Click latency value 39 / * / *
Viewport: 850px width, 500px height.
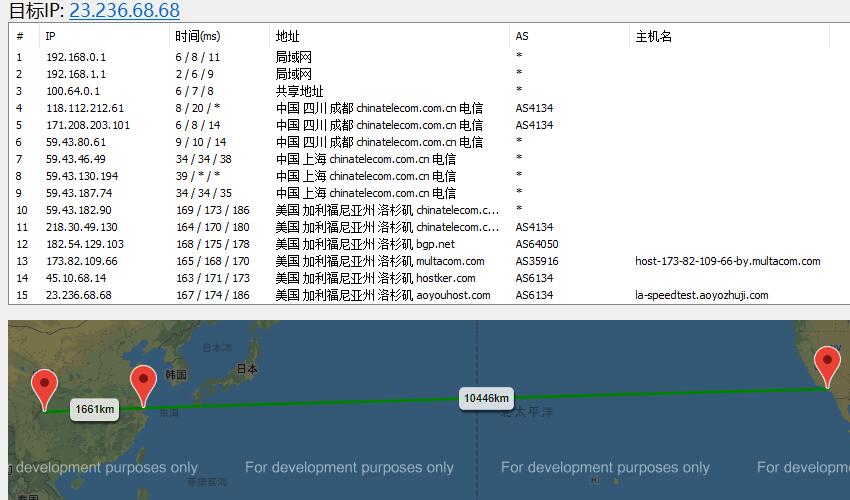click(197, 176)
